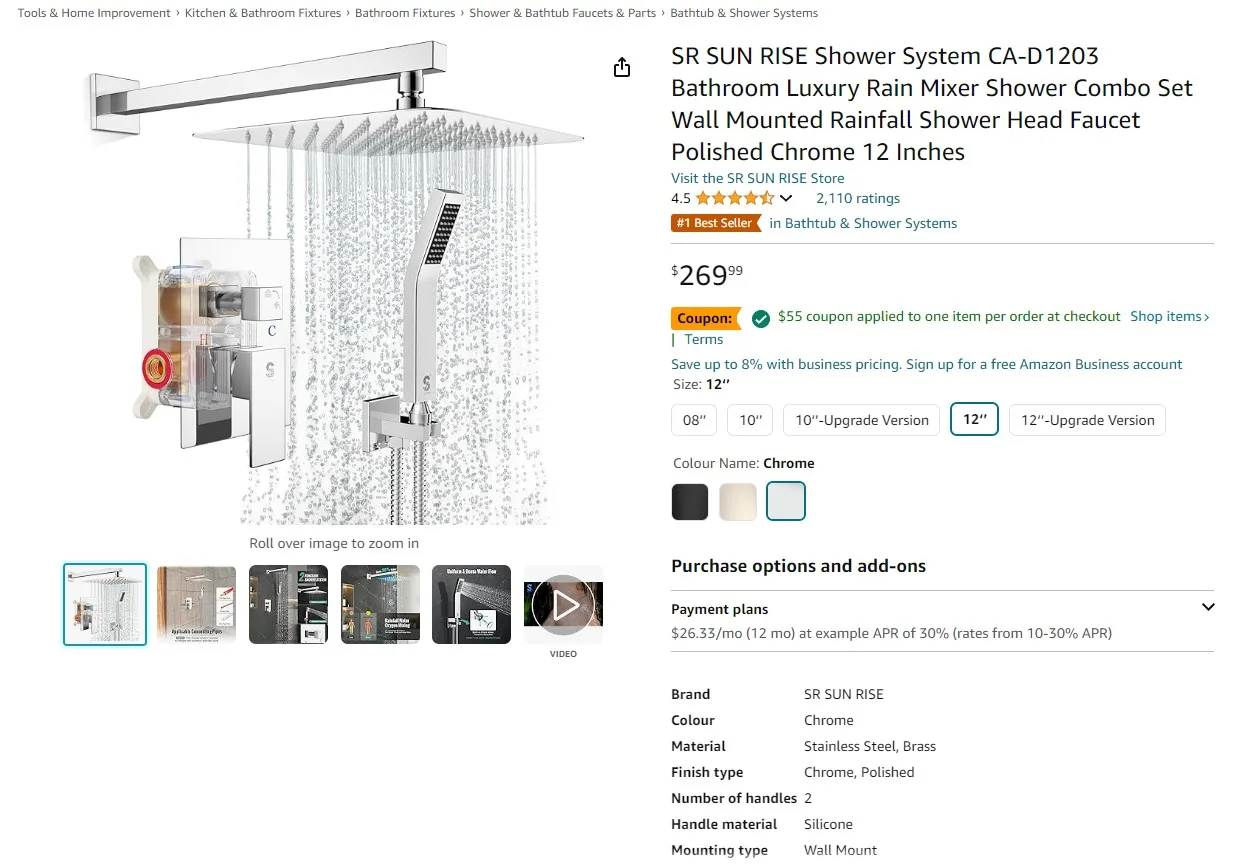Expand the Payment plans section
Viewport: 1233px width, 866px height.
coord(1208,607)
